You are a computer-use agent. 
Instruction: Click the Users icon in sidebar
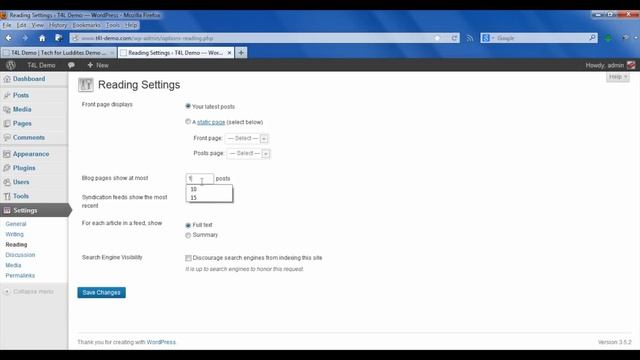7,182
